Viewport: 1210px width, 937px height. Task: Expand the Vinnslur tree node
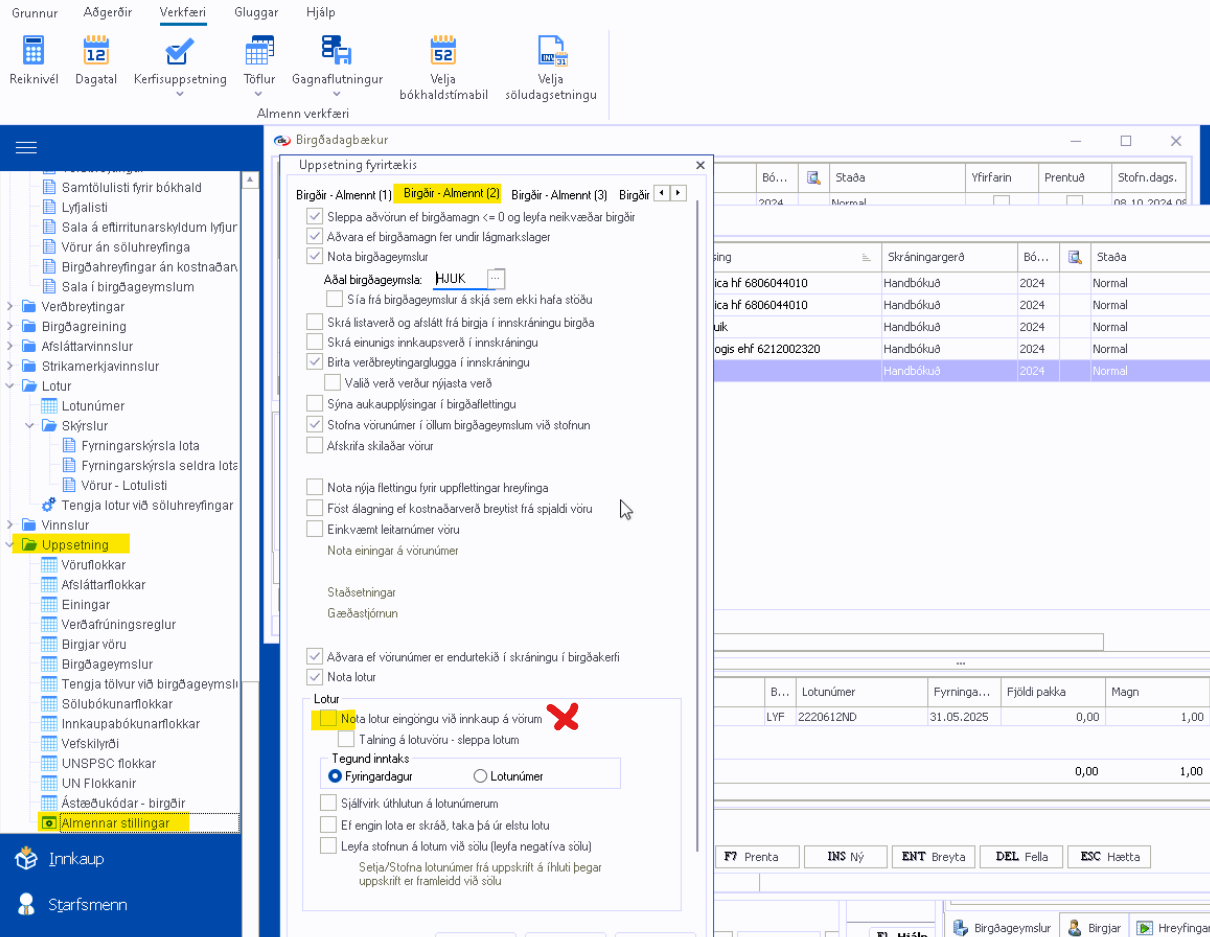click(12, 525)
